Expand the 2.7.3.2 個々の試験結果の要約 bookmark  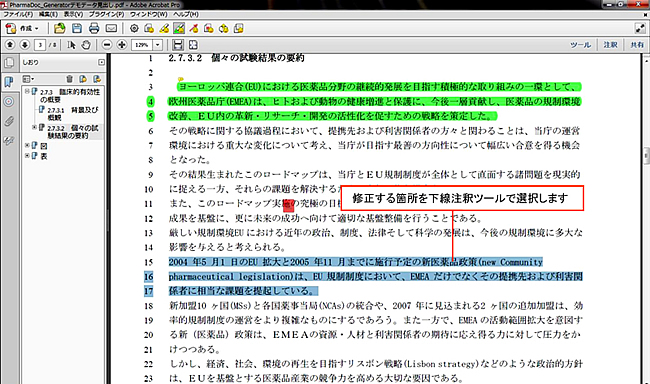click(x=34, y=127)
